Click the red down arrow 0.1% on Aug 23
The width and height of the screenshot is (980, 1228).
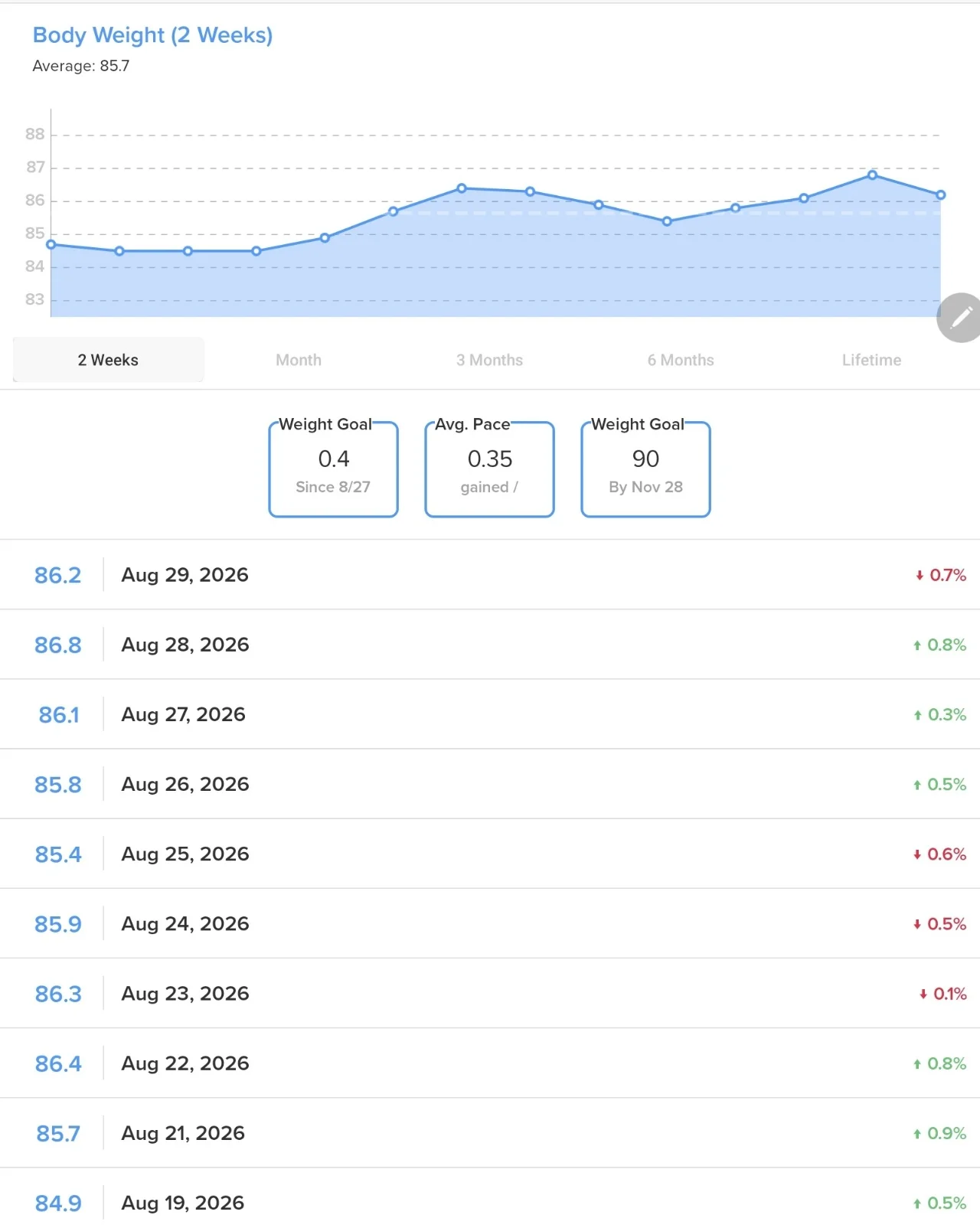point(942,994)
